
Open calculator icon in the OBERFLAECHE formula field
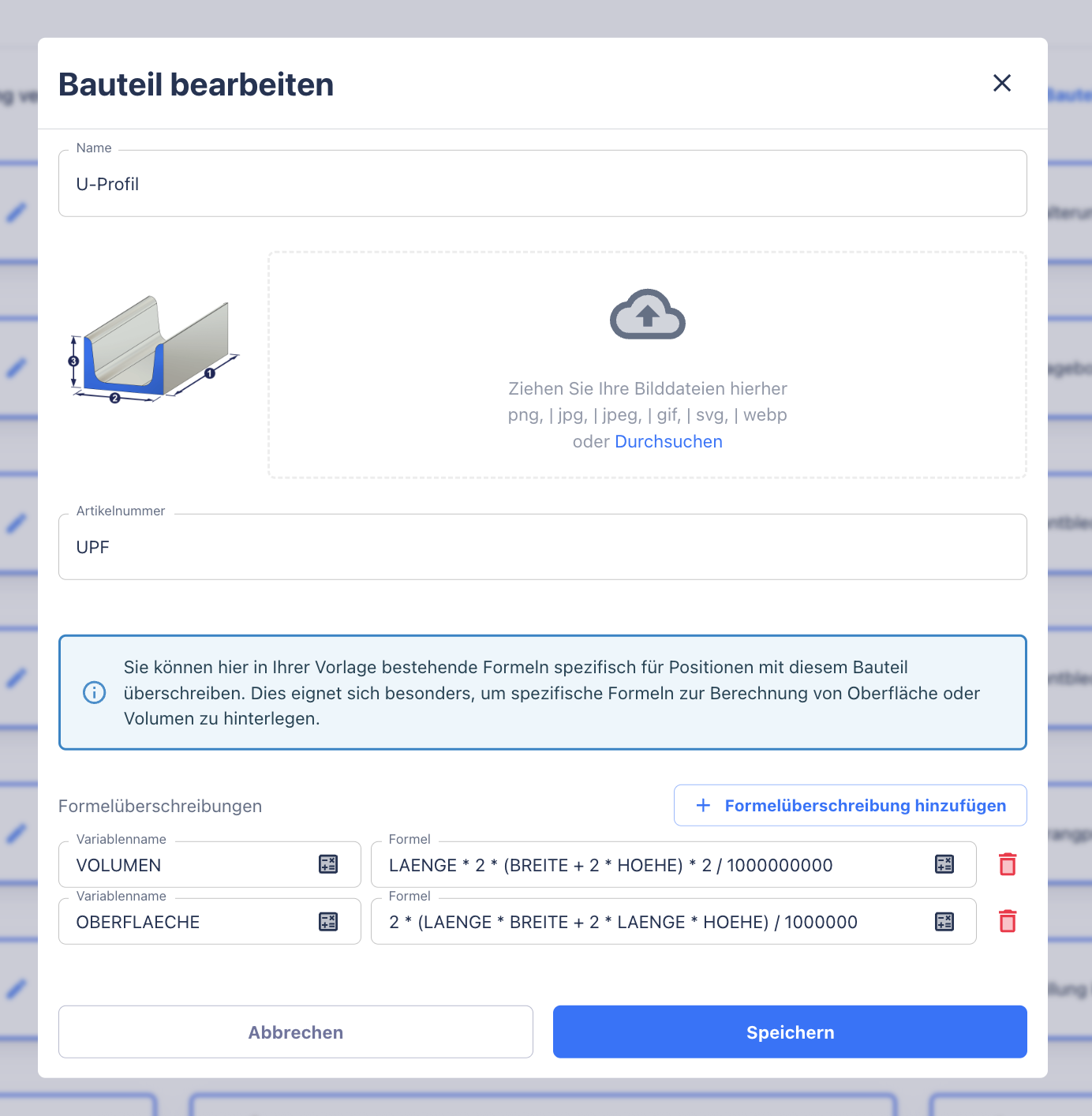[944, 922]
